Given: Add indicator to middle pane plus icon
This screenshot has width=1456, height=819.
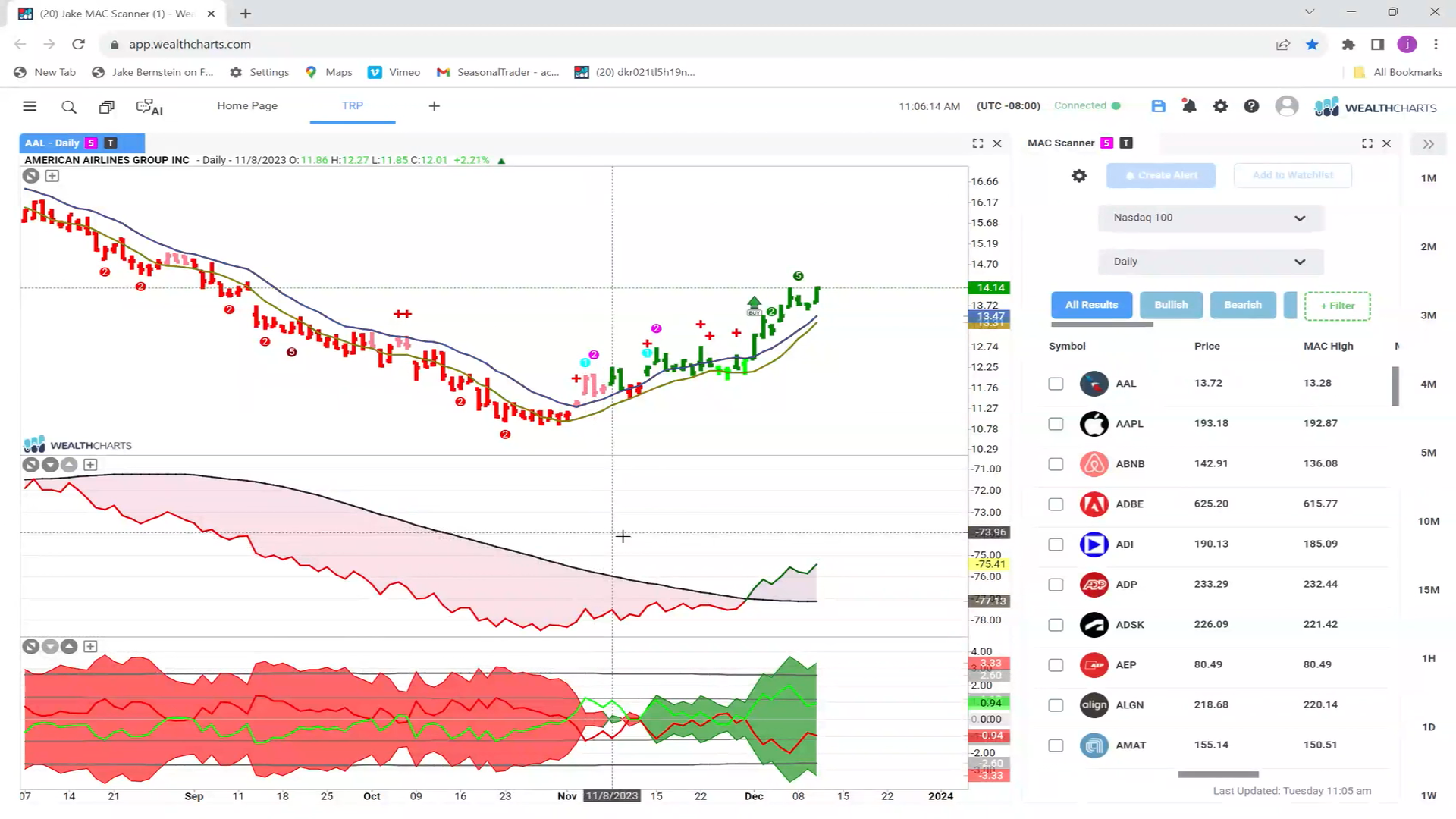Looking at the screenshot, I should click(90, 465).
